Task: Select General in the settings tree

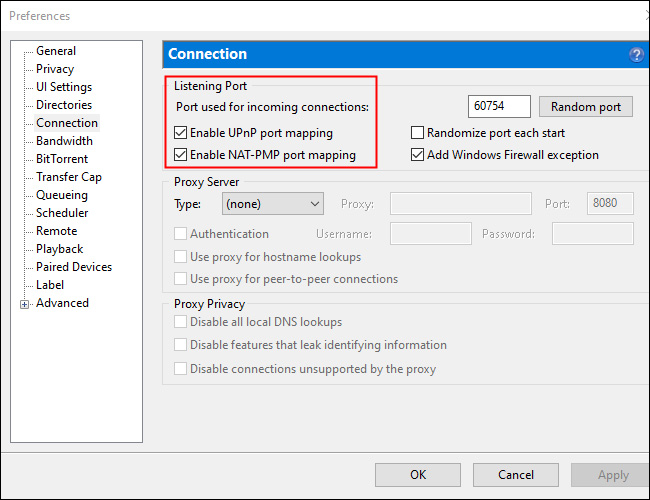Action: [x=56, y=51]
